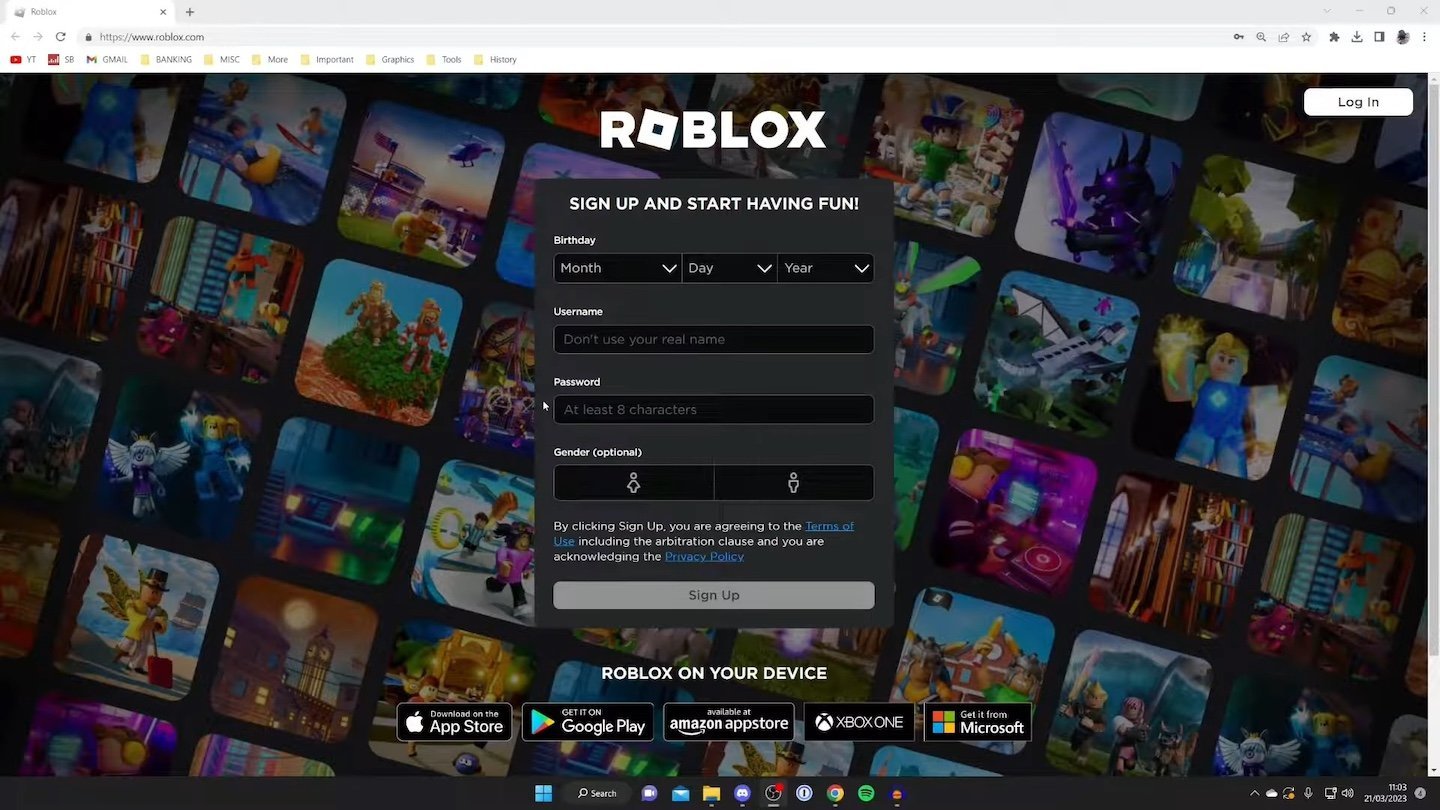Click the share page icon
The height and width of the screenshot is (810, 1440).
(x=1284, y=37)
